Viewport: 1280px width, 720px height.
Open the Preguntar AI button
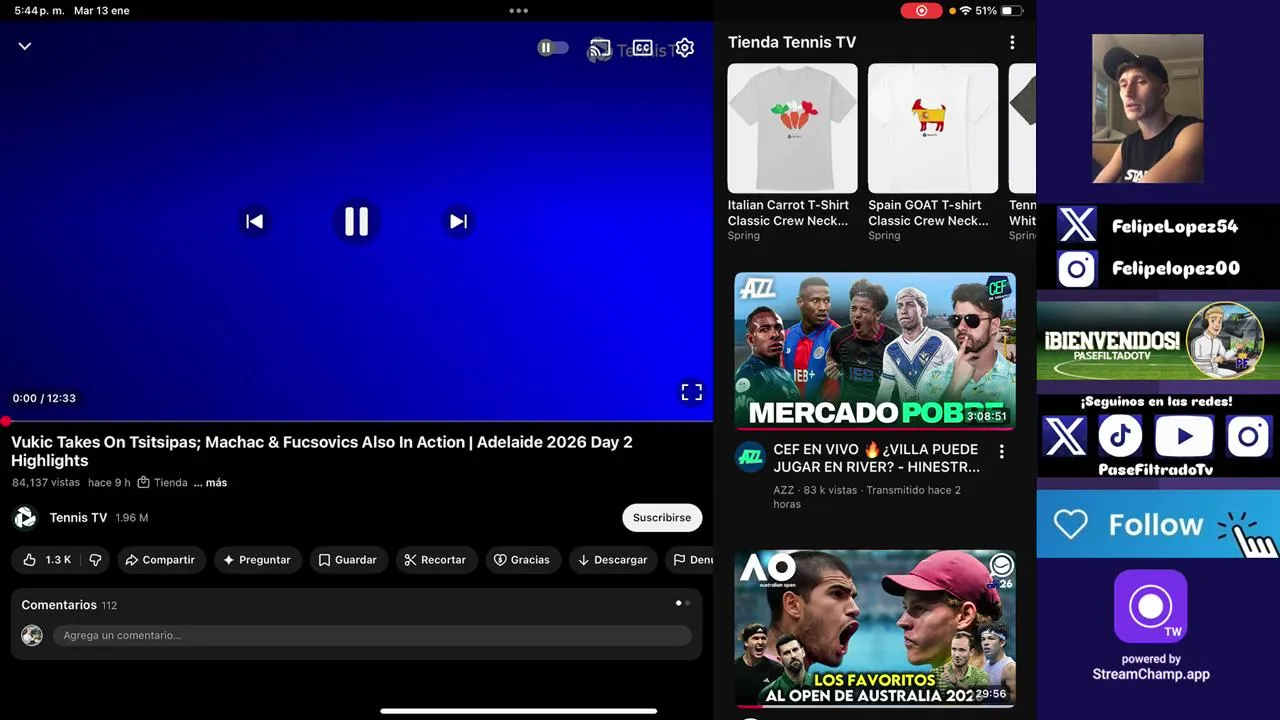click(x=256, y=560)
